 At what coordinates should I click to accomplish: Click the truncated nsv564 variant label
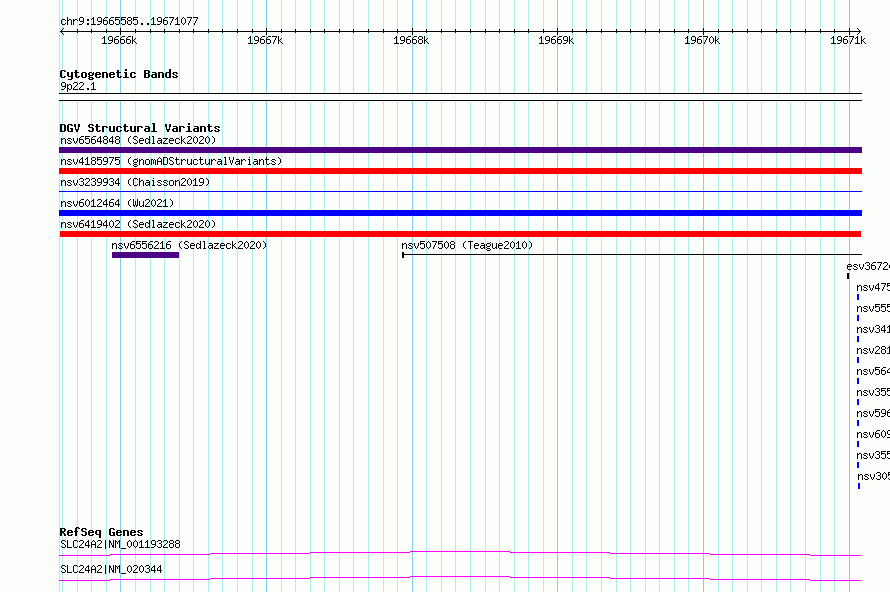click(873, 371)
